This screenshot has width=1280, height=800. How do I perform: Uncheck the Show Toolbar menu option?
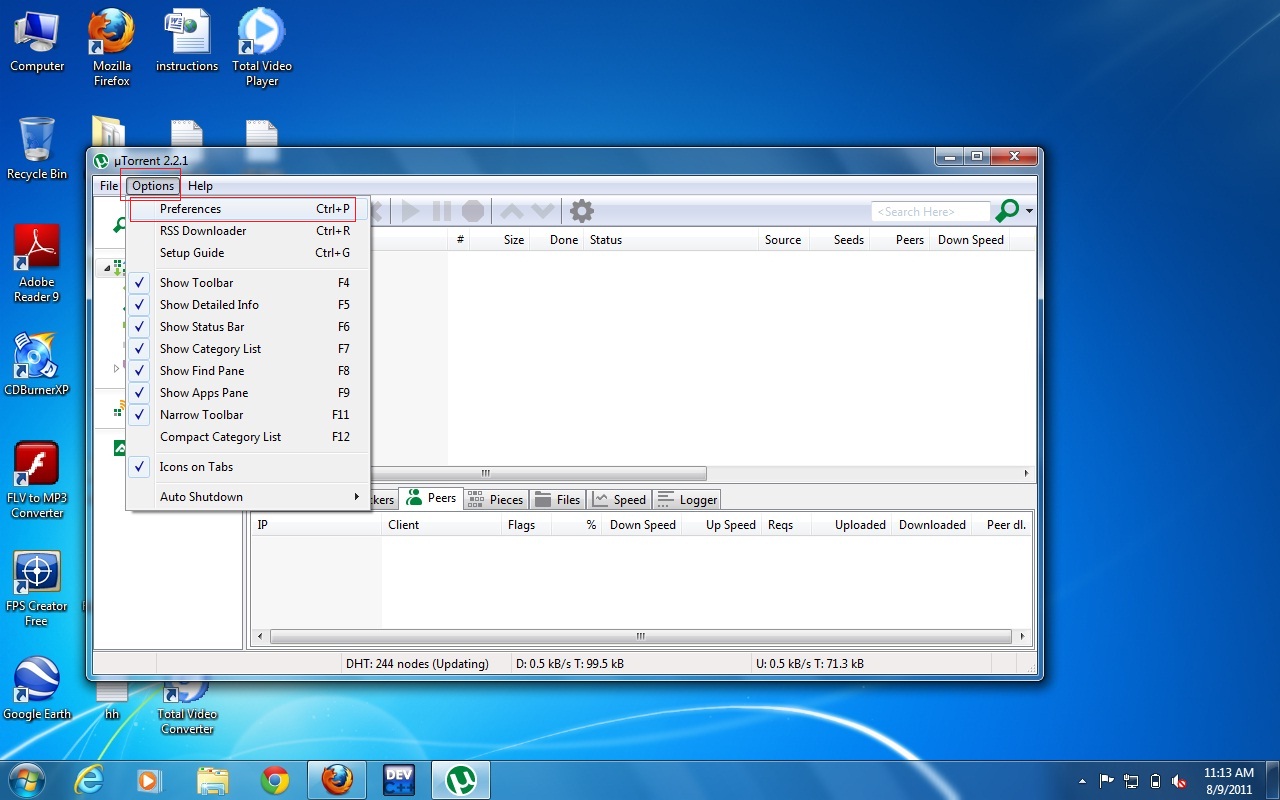coord(249,283)
